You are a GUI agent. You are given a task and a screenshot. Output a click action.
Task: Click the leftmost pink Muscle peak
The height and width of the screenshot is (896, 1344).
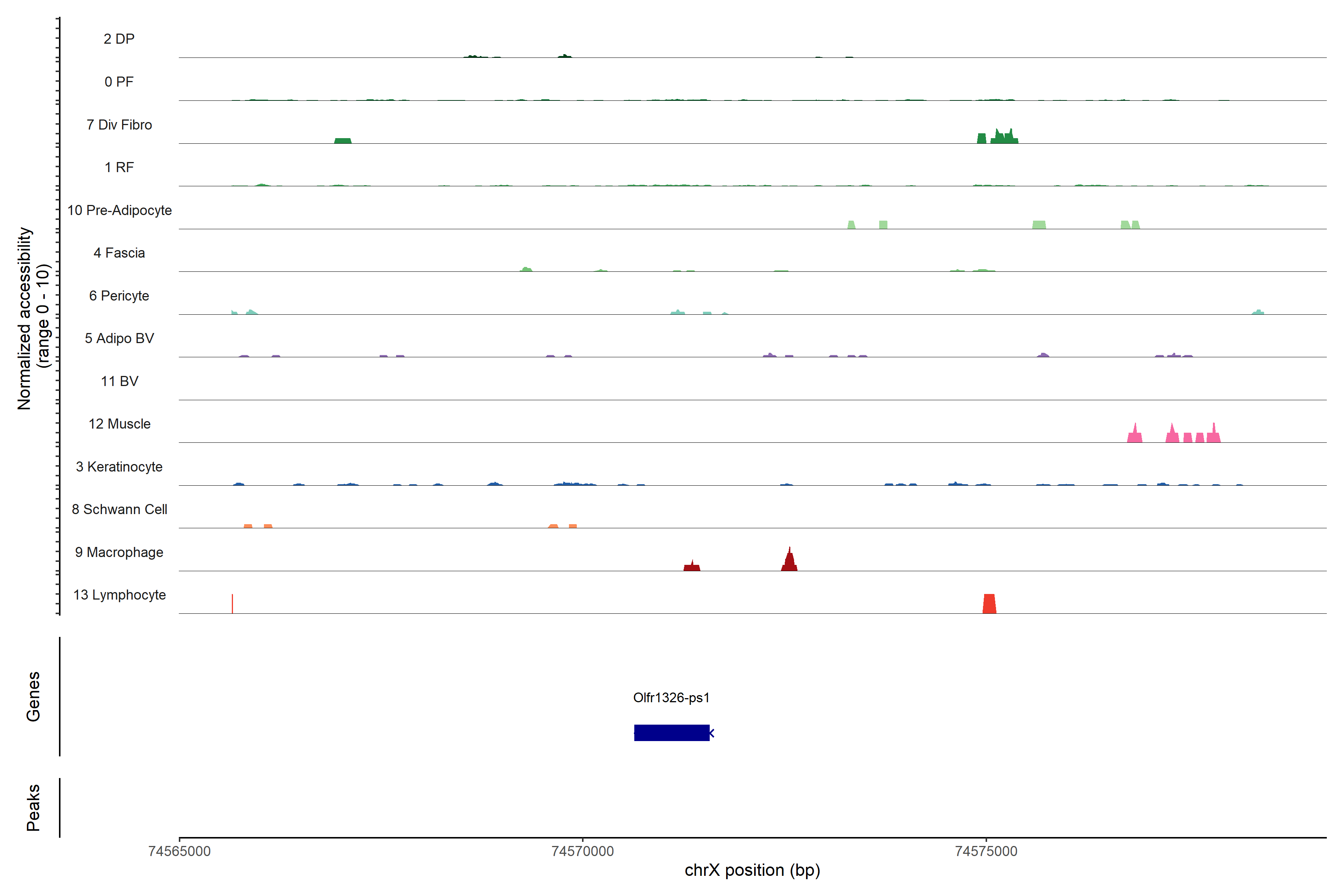[x=1134, y=435]
